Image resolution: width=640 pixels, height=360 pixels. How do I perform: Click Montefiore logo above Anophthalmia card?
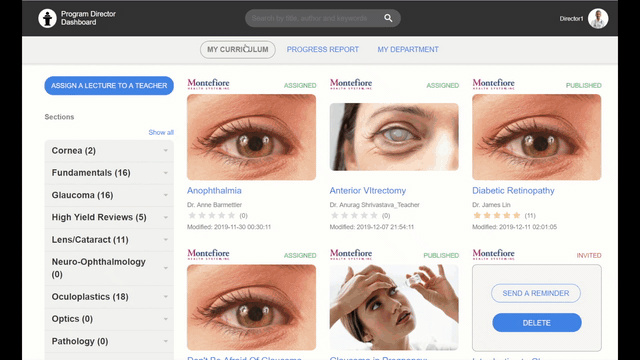tap(208, 84)
